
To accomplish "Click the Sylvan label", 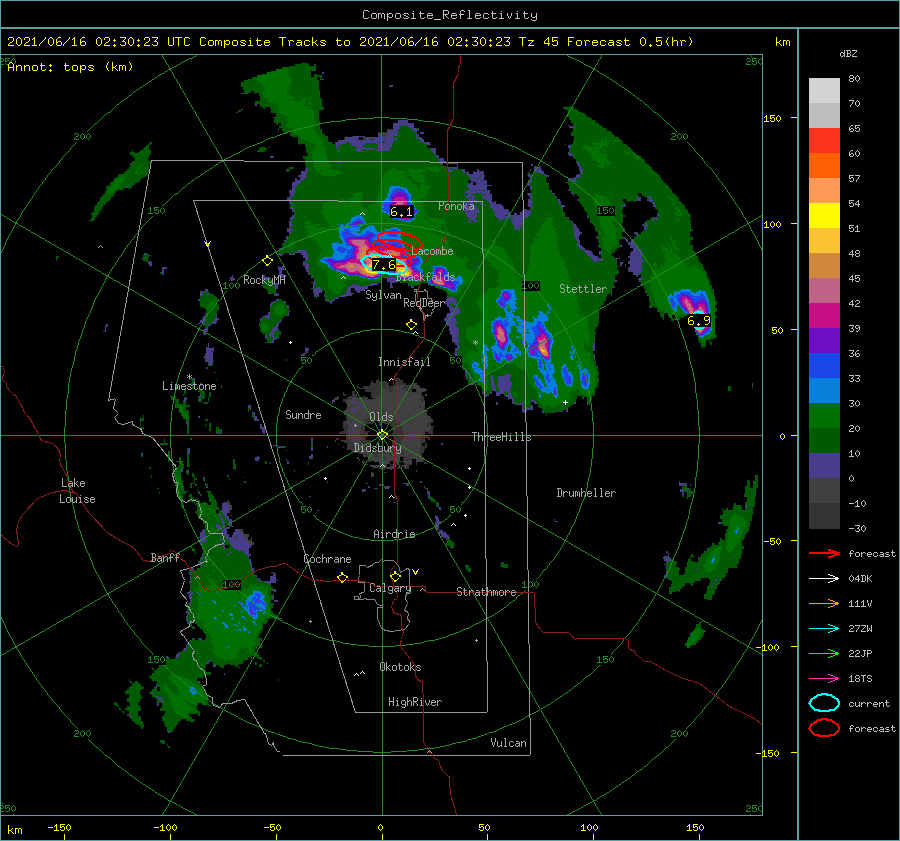I will click(383, 295).
